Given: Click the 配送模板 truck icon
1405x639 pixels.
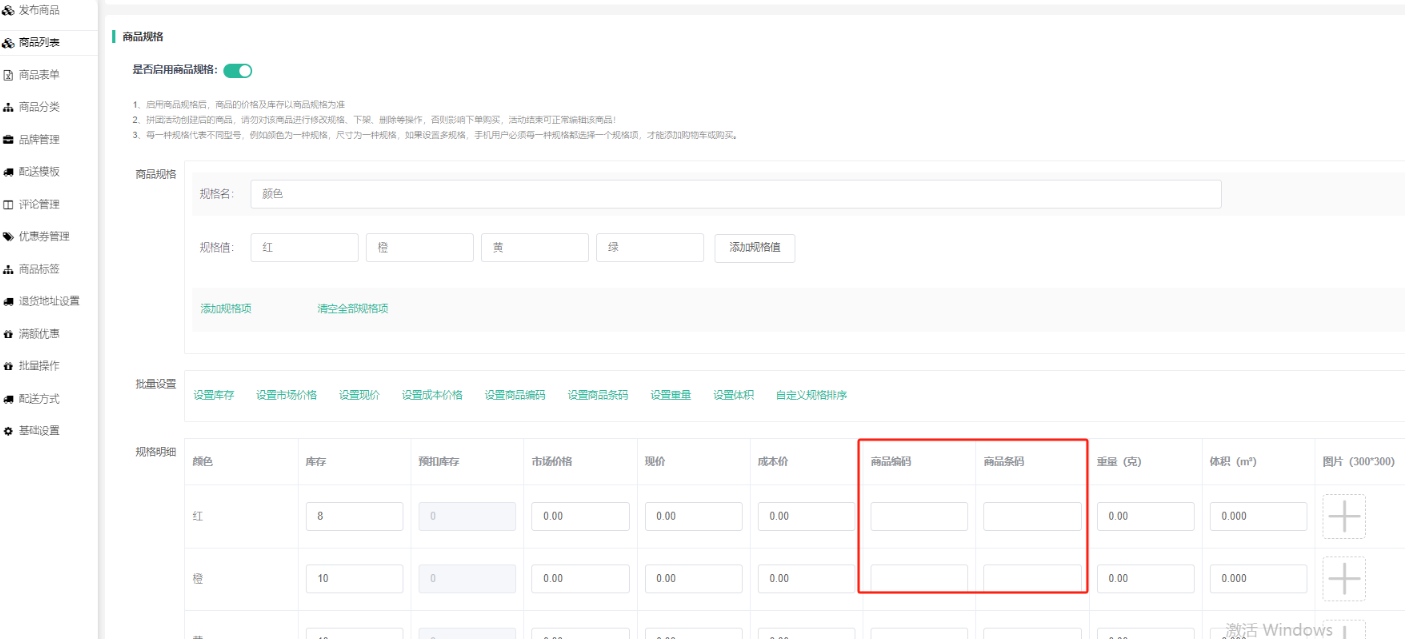Looking at the screenshot, I should pyautogui.click(x=8, y=172).
